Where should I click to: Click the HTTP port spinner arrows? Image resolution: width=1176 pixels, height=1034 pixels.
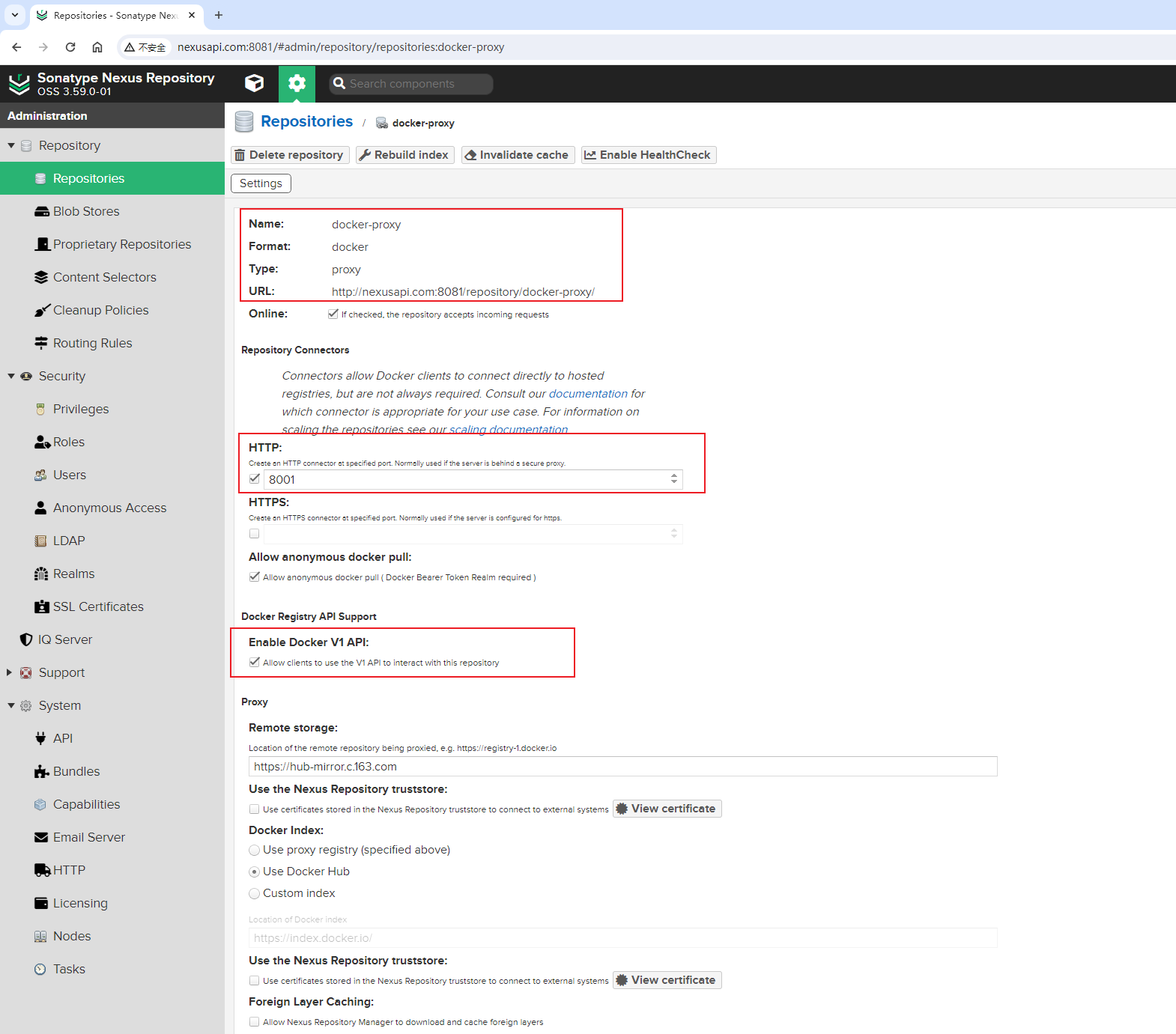pos(674,479)
